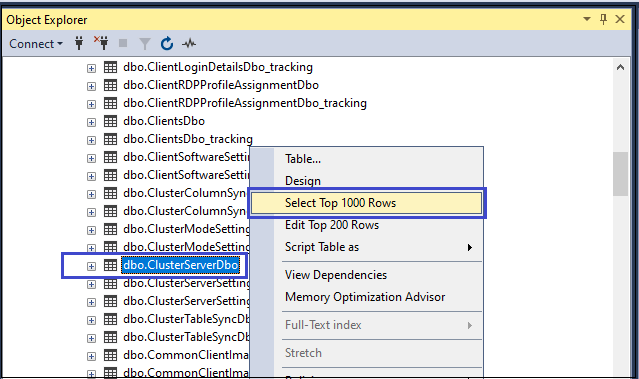Refresh Object Explorer with circular arrow icon
The width and height of the screenshot is (639, 379).
167,43
